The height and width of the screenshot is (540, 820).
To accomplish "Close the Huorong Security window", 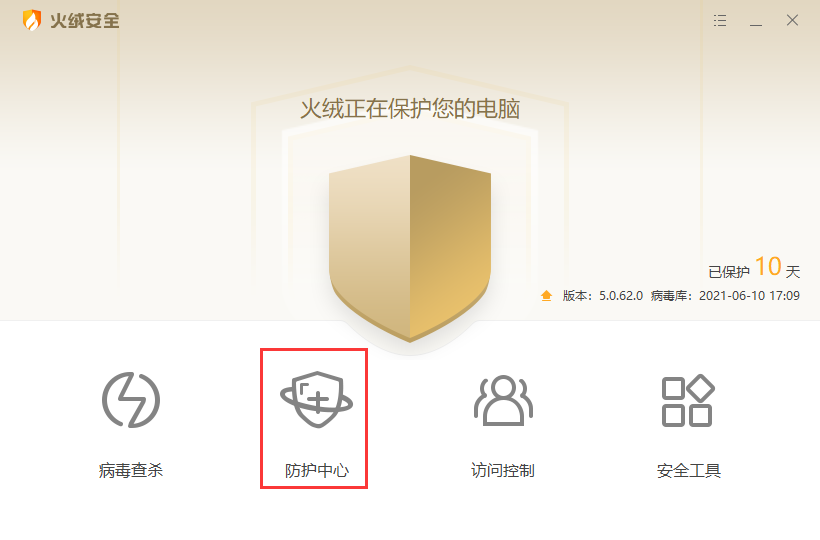I will click(x=792, y=20).
